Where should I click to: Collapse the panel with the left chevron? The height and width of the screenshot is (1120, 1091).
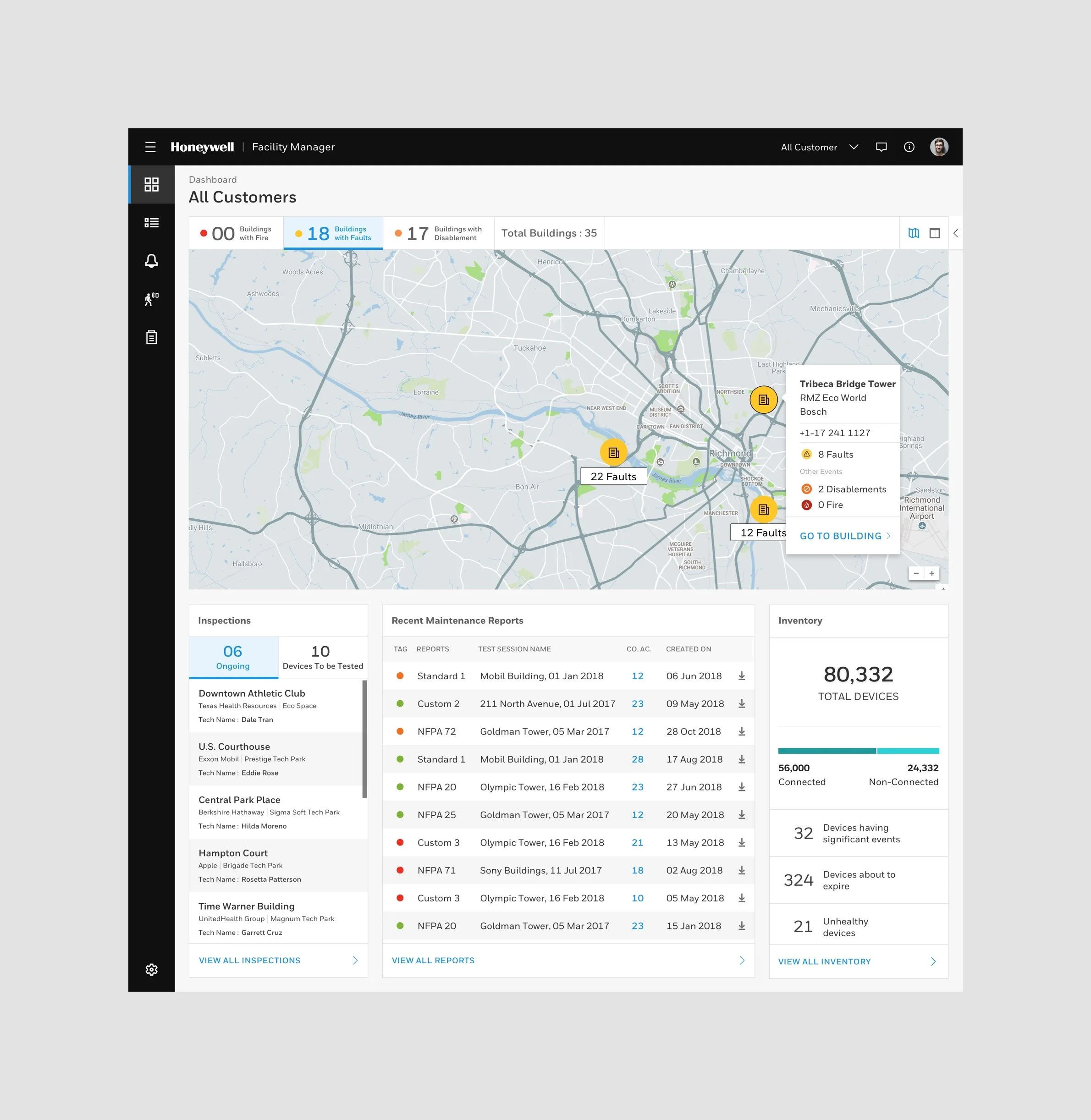(x=955, y=233)
